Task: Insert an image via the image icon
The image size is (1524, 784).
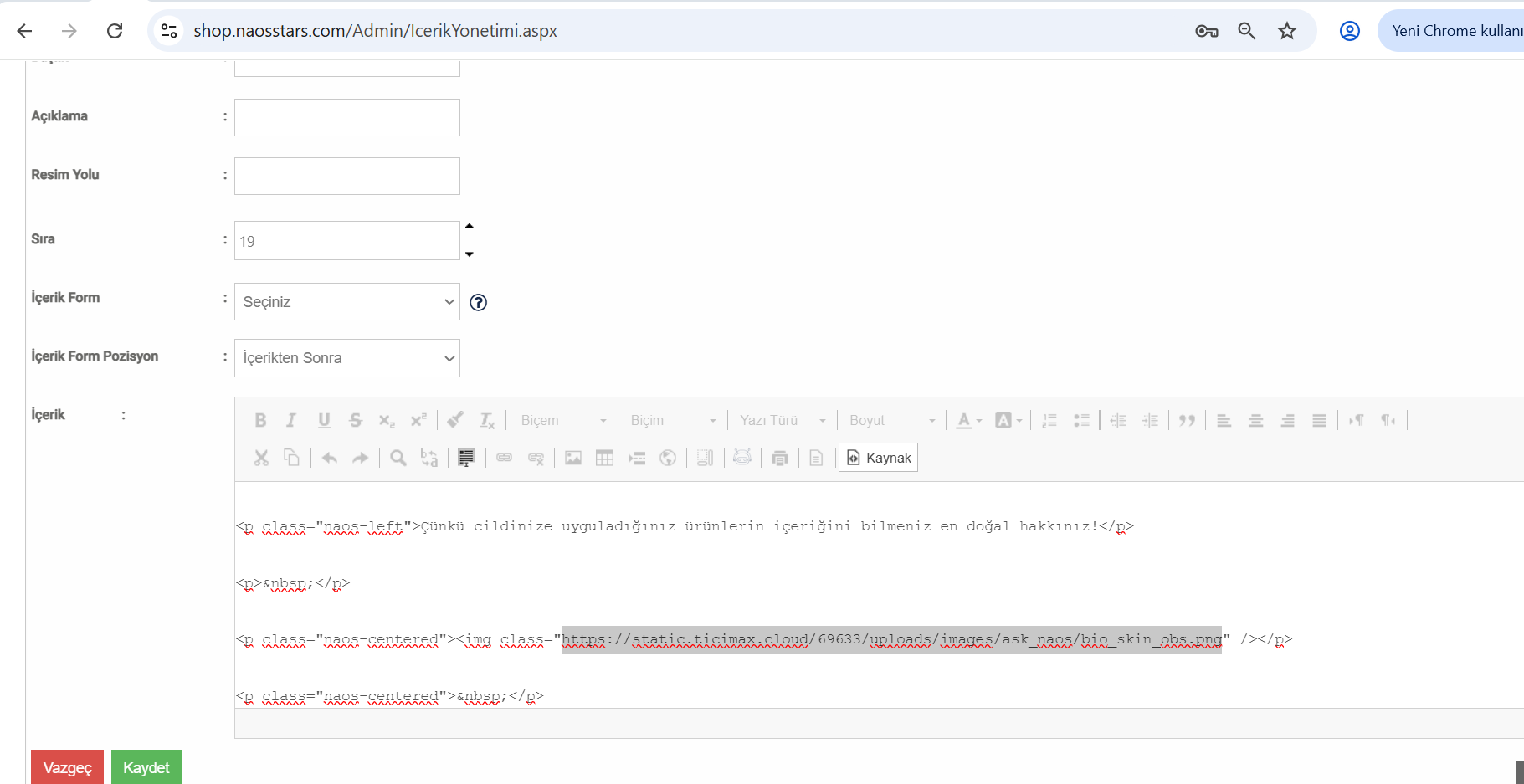Action: [573, 458]
